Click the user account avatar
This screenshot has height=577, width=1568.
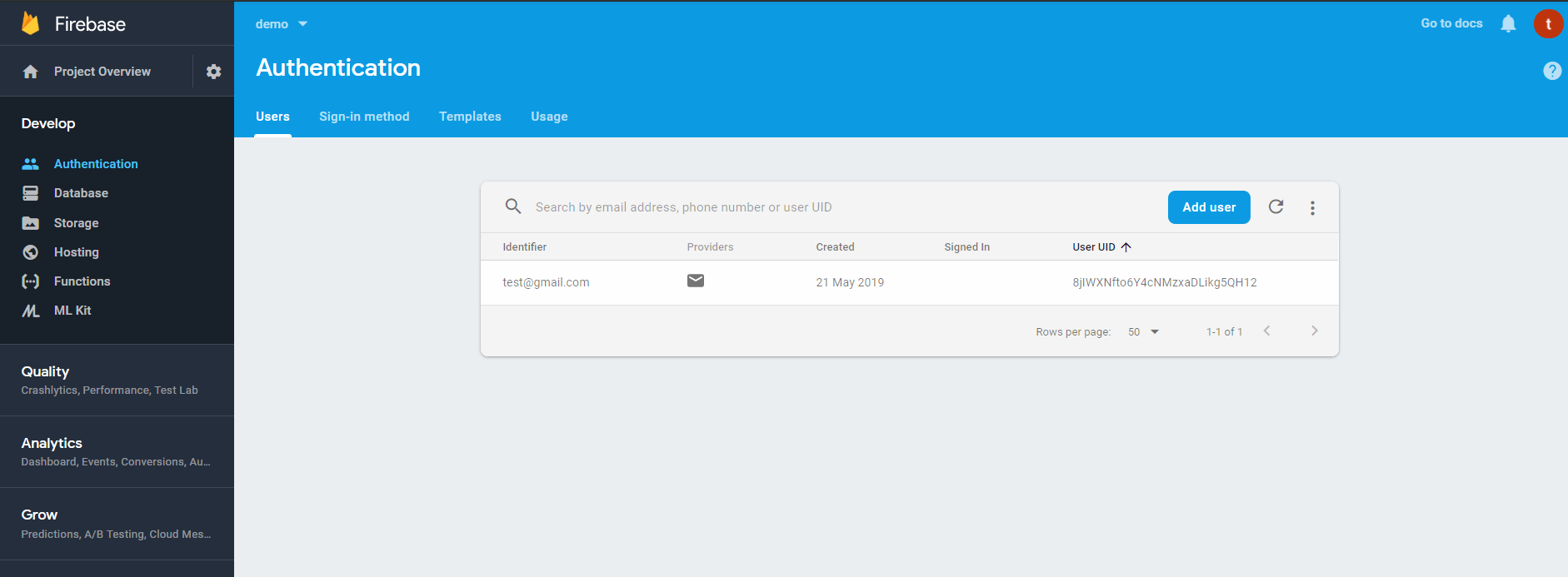1548,24
